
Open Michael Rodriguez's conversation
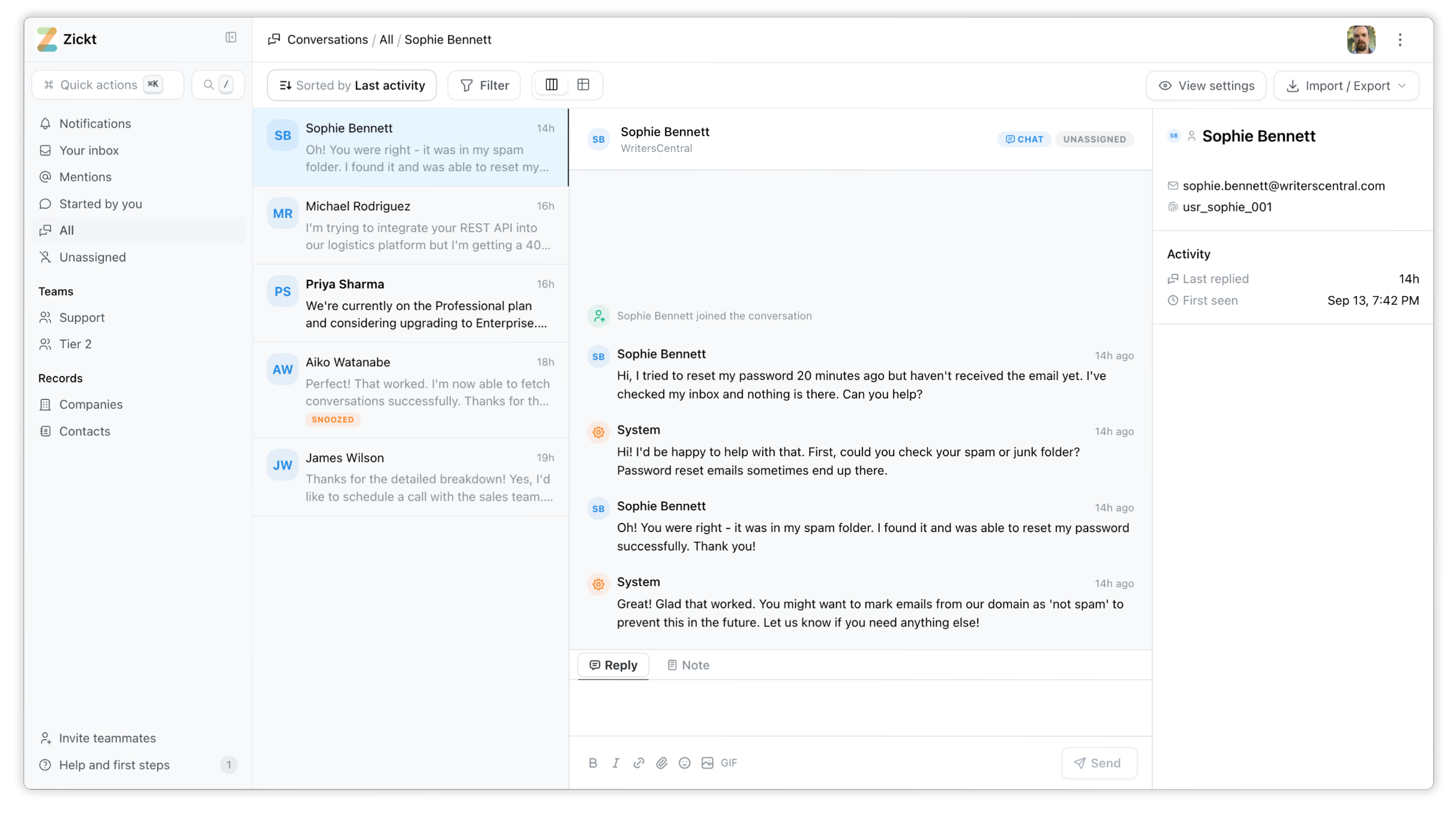[411, 225]
